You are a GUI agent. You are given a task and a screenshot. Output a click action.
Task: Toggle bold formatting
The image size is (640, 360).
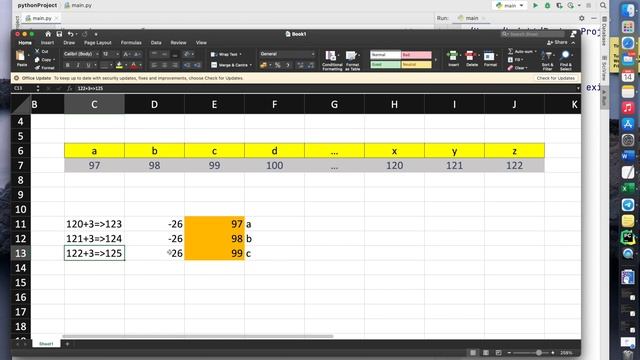[67, 65]
